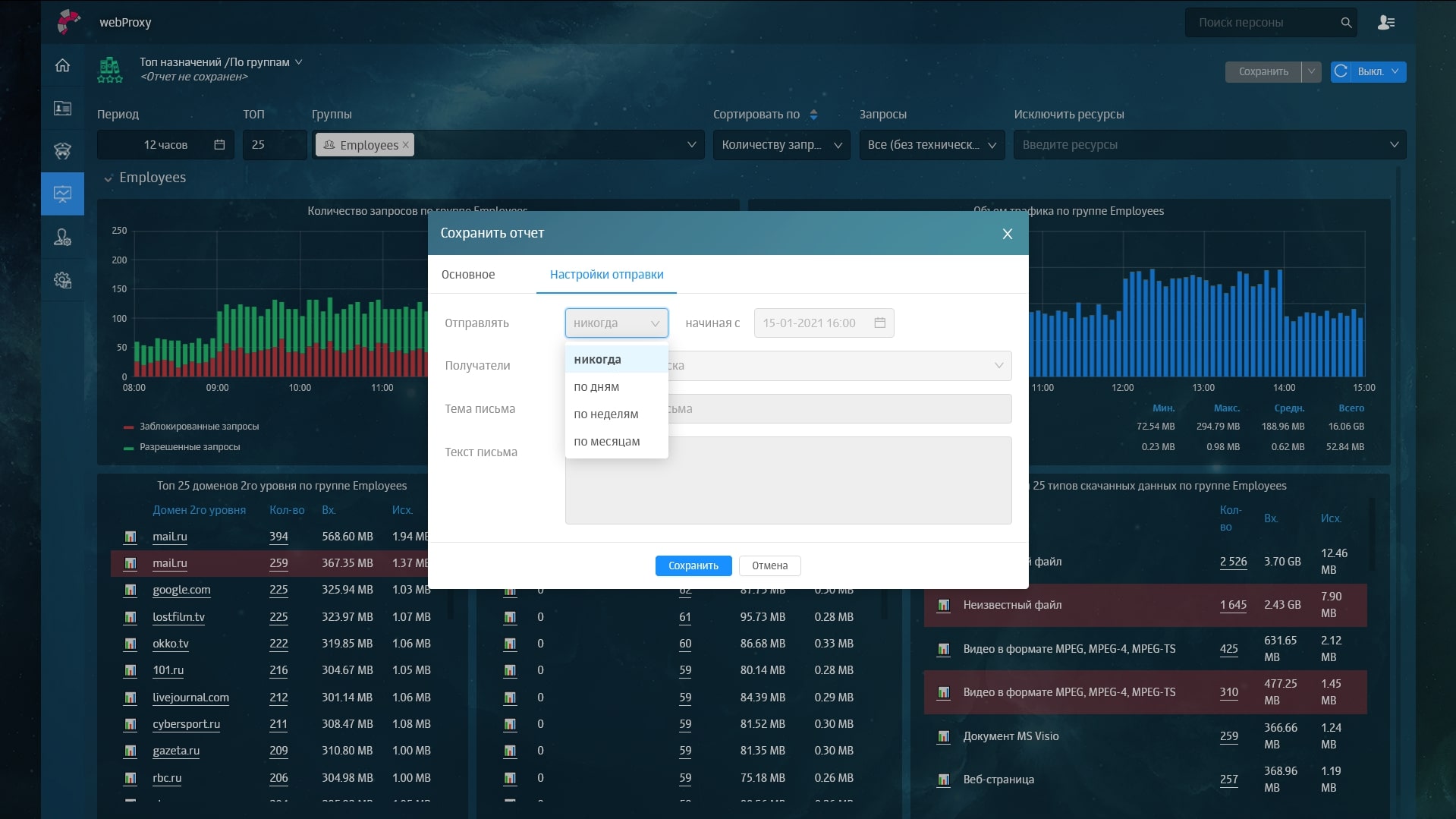This screenshot has width=1456, height=819.
Task: Select the по неделям option
Action: coord(605,414)
